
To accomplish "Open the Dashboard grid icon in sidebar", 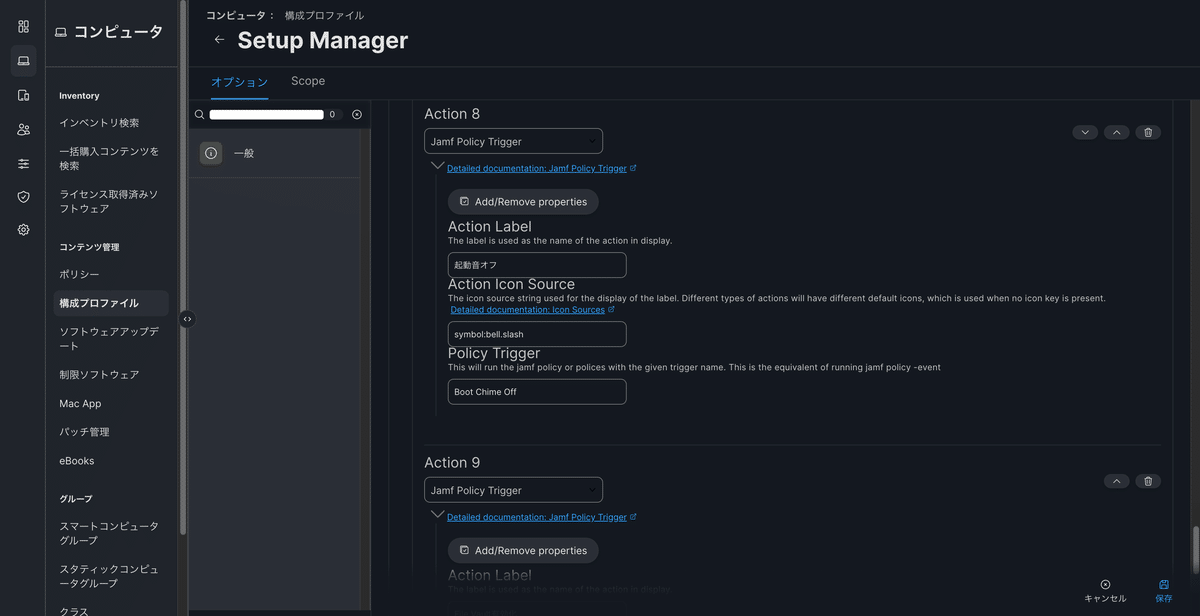I will pyautogui.click(x=23, y=26).
